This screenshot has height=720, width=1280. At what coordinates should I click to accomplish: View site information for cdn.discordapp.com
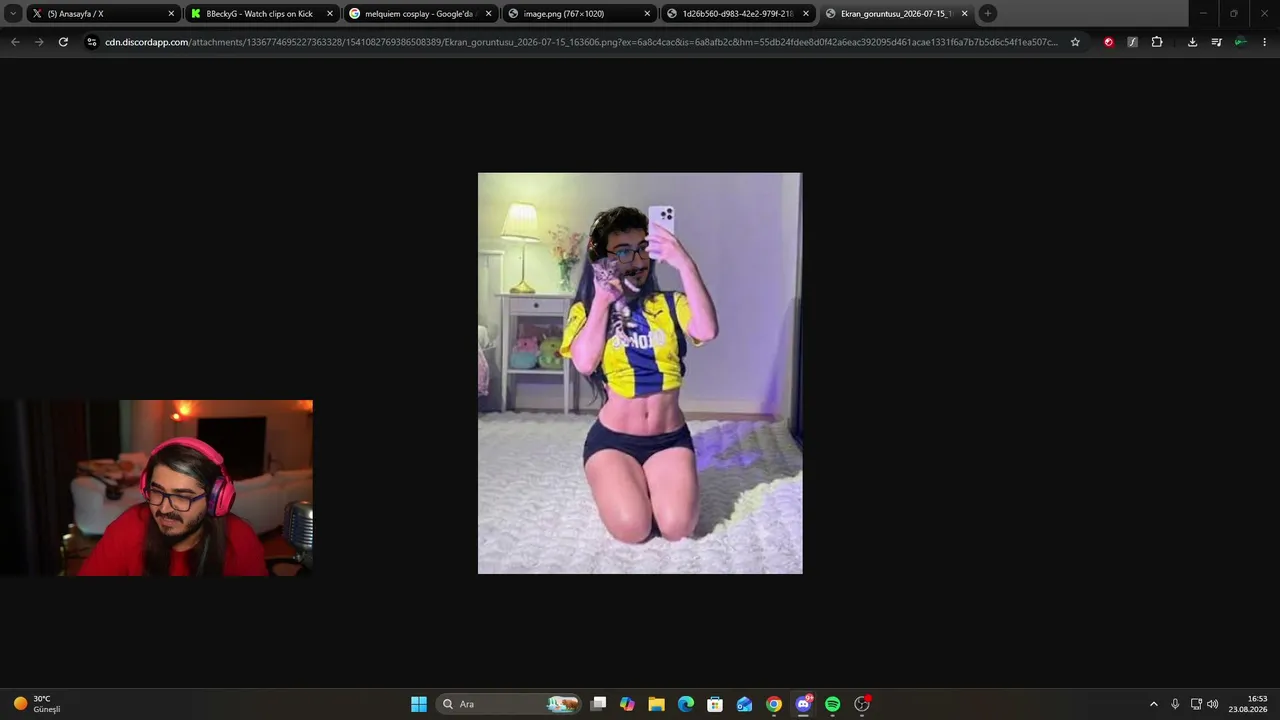click(92, 42)
